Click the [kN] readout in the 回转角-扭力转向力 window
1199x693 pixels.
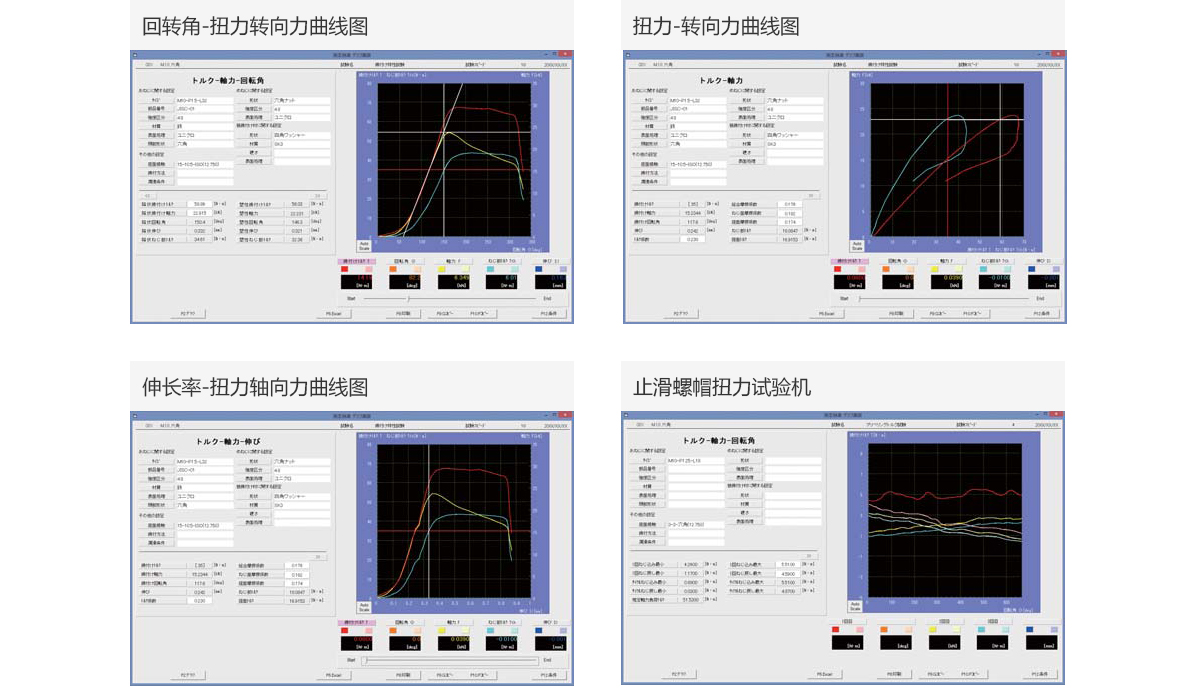coord(453,281)
